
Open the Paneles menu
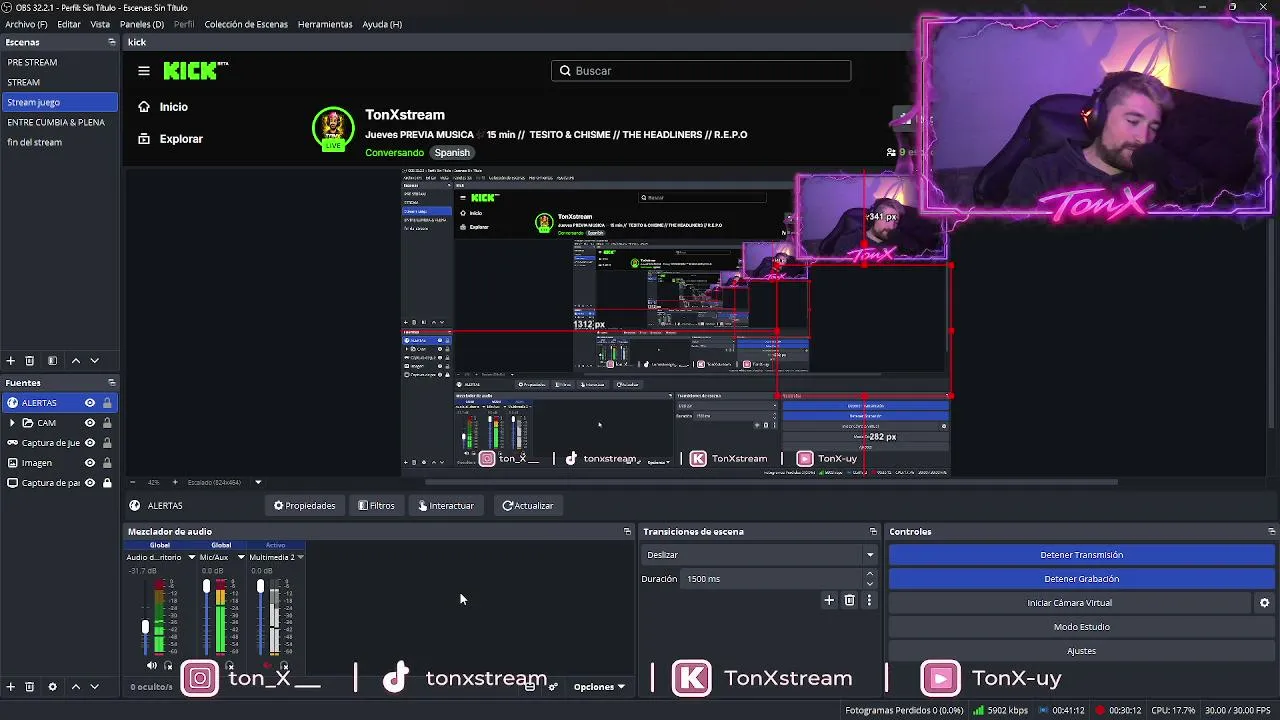142,24
